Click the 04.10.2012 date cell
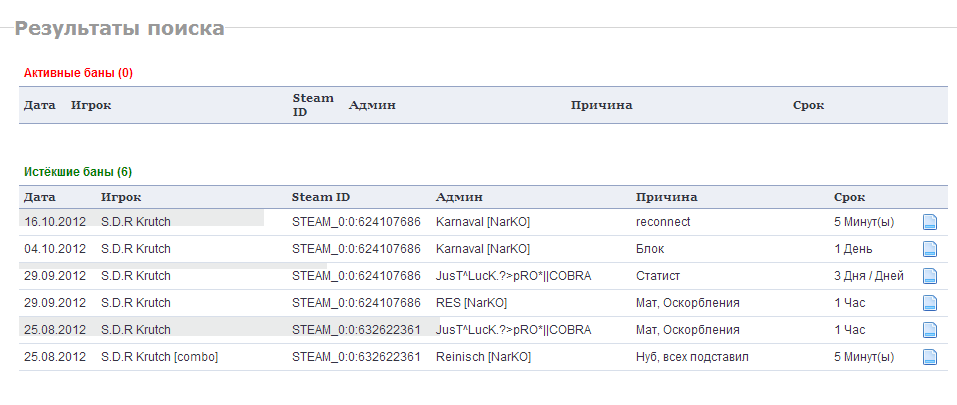 [55, 249]
